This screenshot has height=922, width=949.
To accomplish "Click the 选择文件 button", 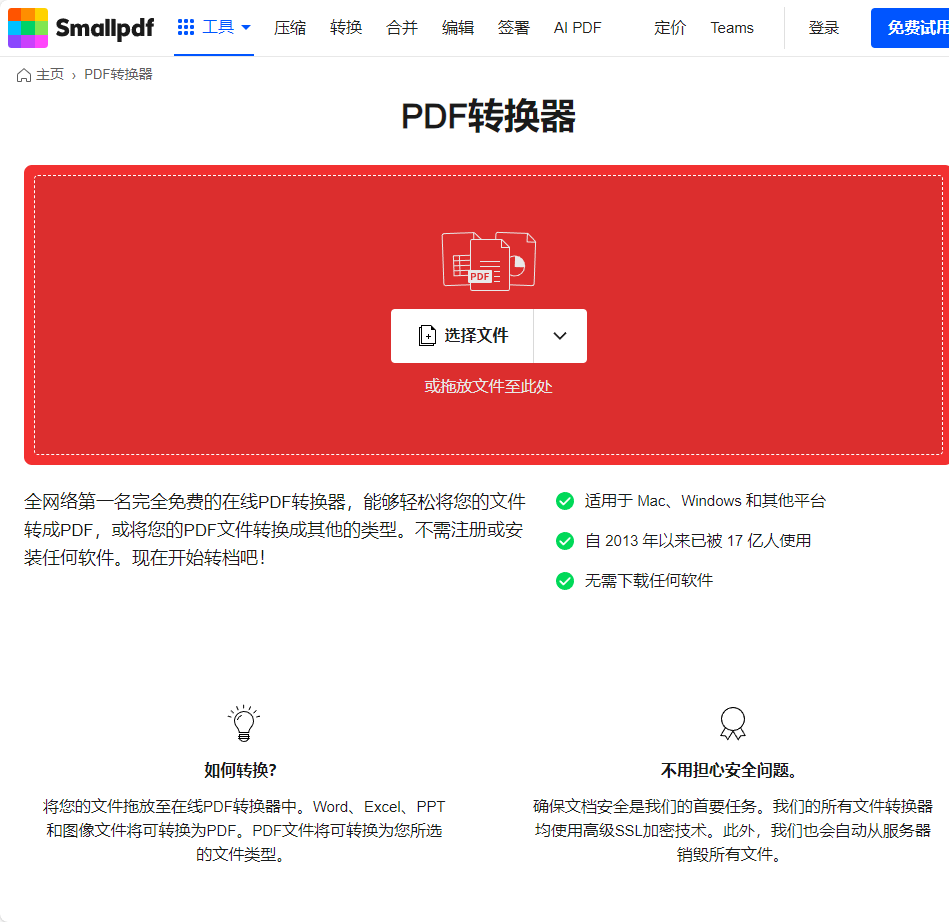I will [462, 336].
